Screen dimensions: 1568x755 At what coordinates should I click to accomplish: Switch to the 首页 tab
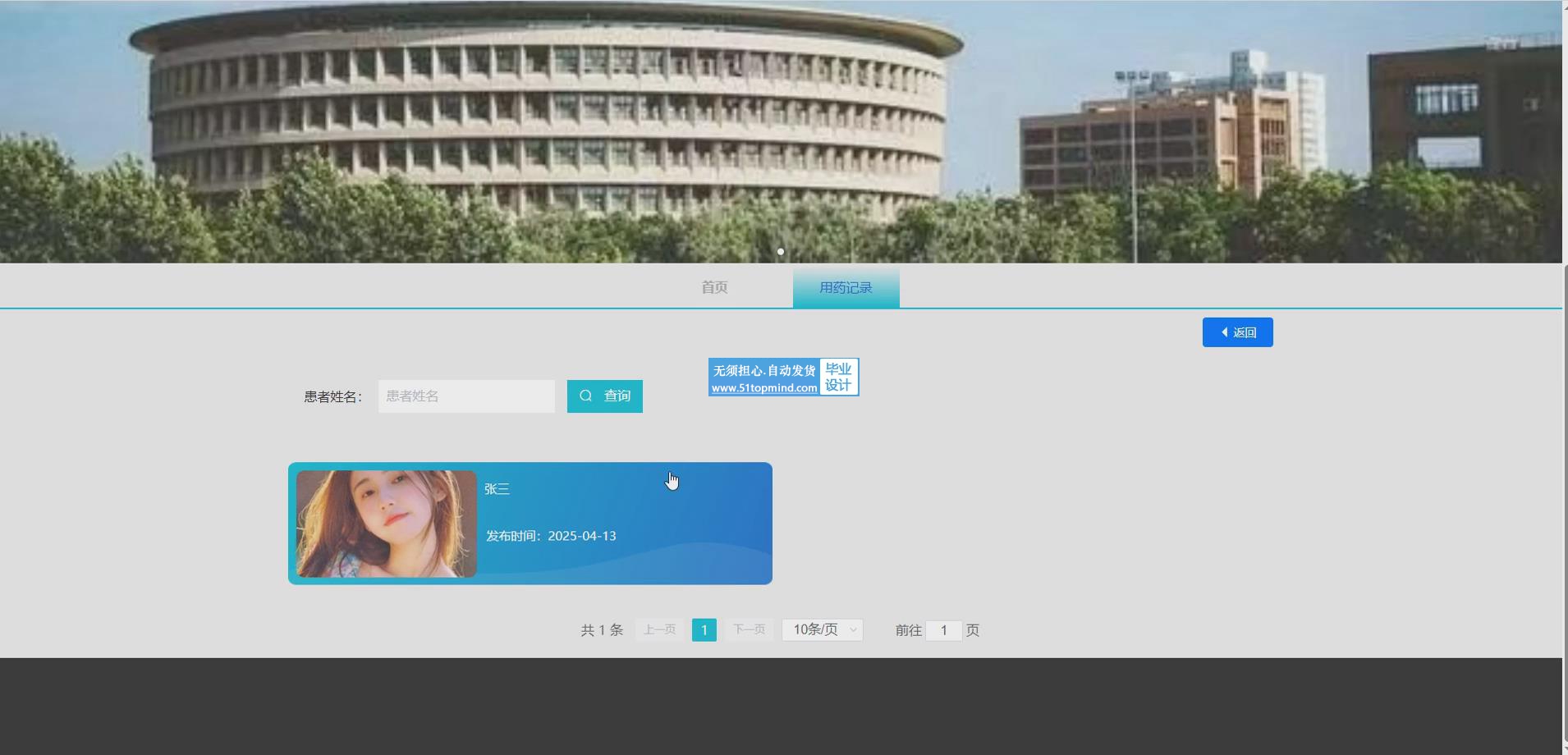click(714, 287)
